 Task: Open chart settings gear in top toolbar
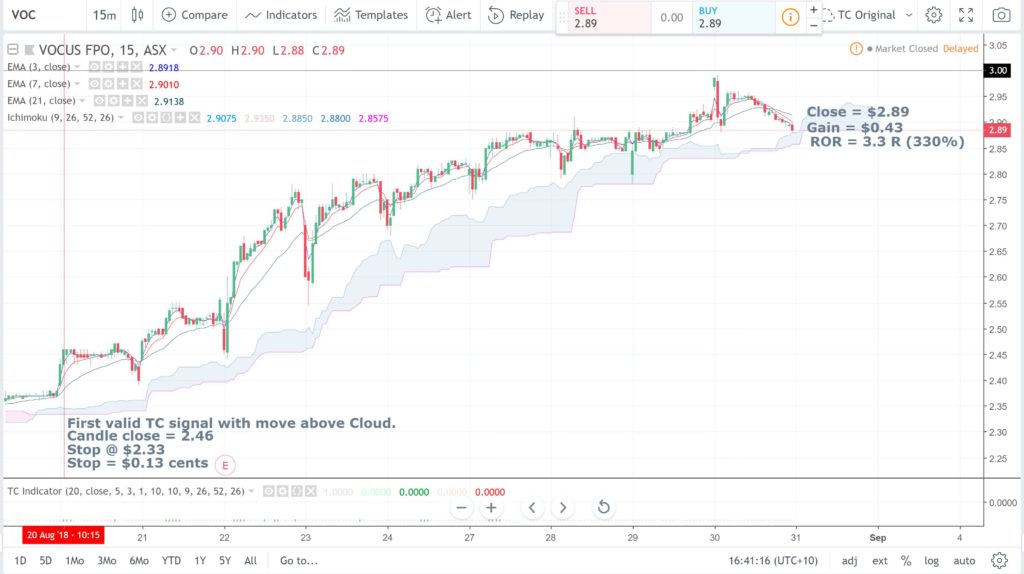pos(934,15)
